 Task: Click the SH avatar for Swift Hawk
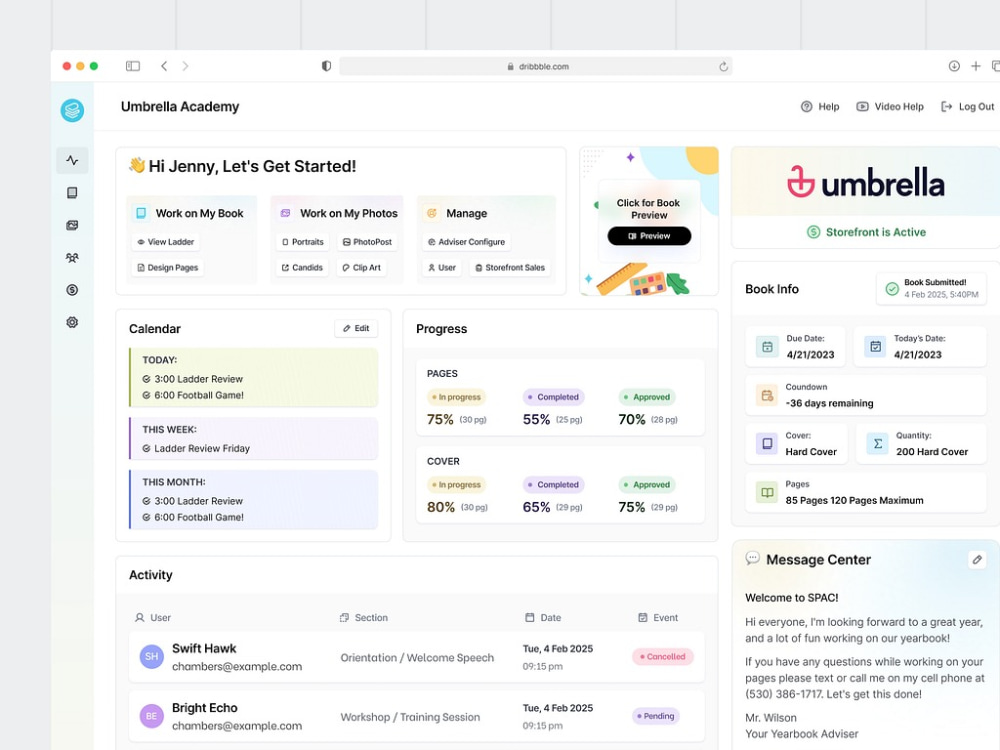click(x=152, y=656)
